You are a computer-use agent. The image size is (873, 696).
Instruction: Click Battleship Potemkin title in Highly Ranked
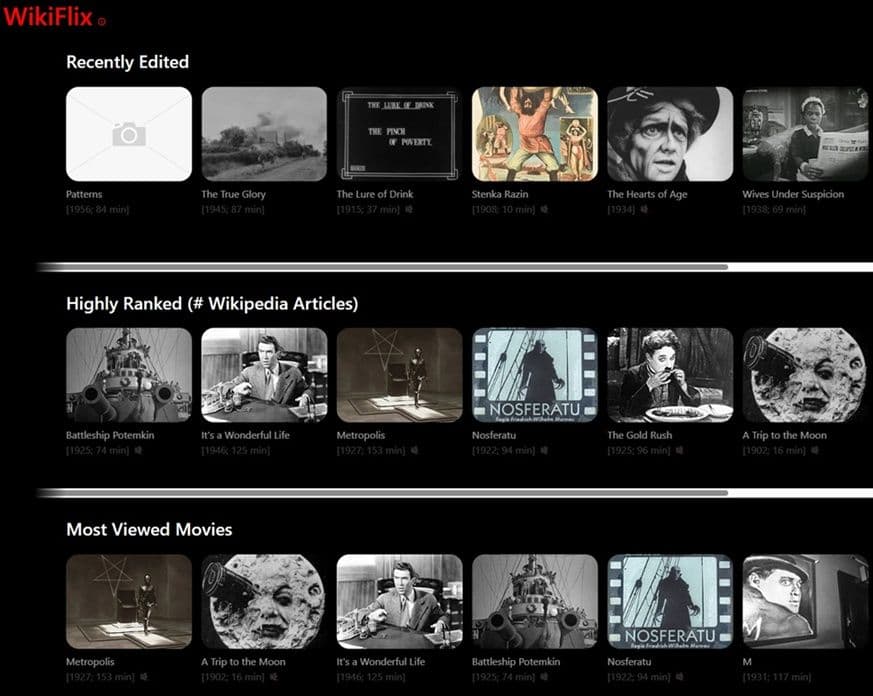pyautogui.click(x=110, y=435)
